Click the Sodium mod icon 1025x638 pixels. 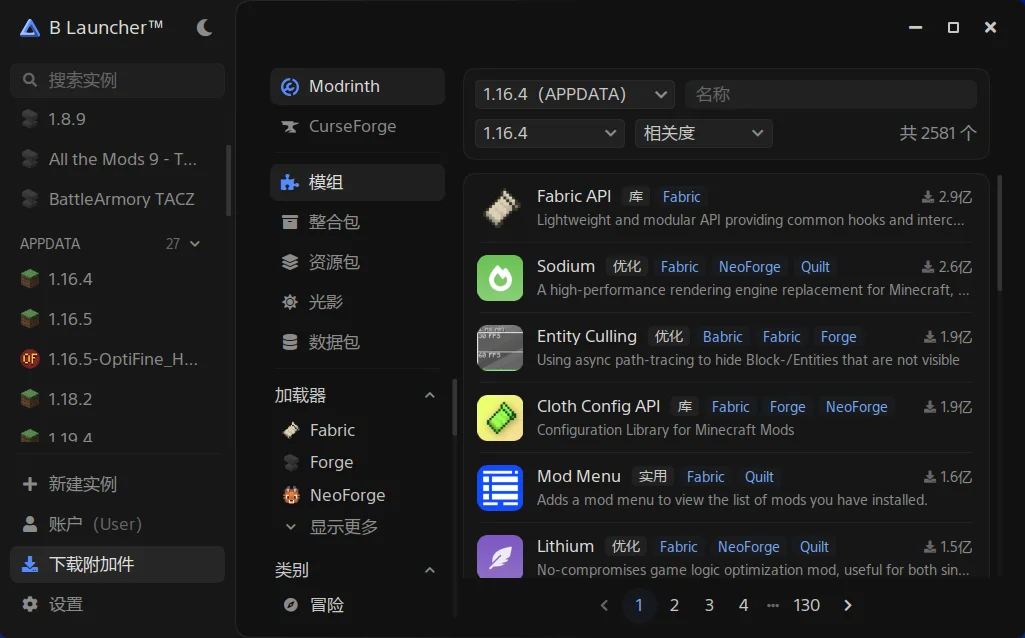click(x=500, y=278)
